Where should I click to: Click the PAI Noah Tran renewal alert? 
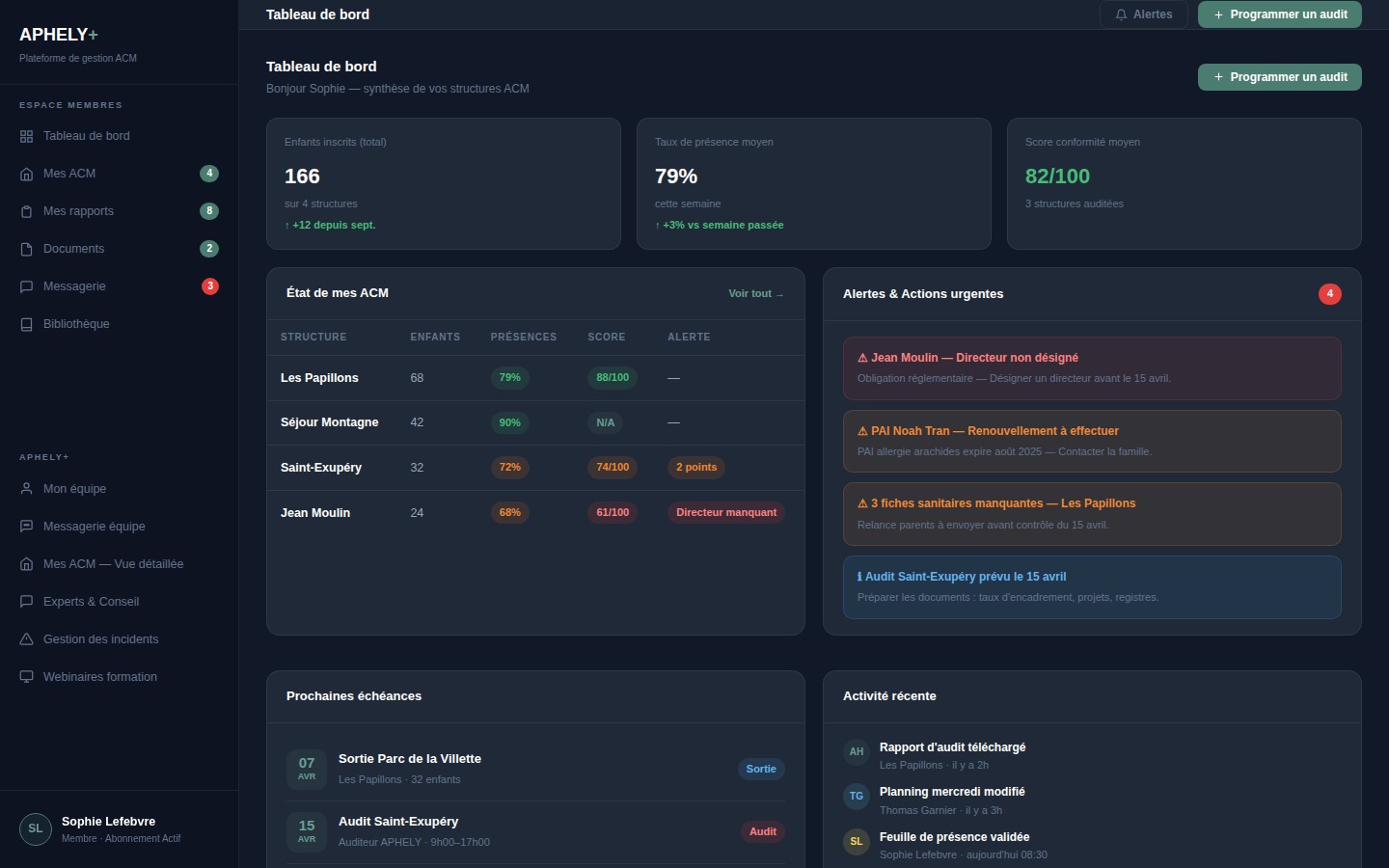pyautogui.click(x=1092, y=441)
